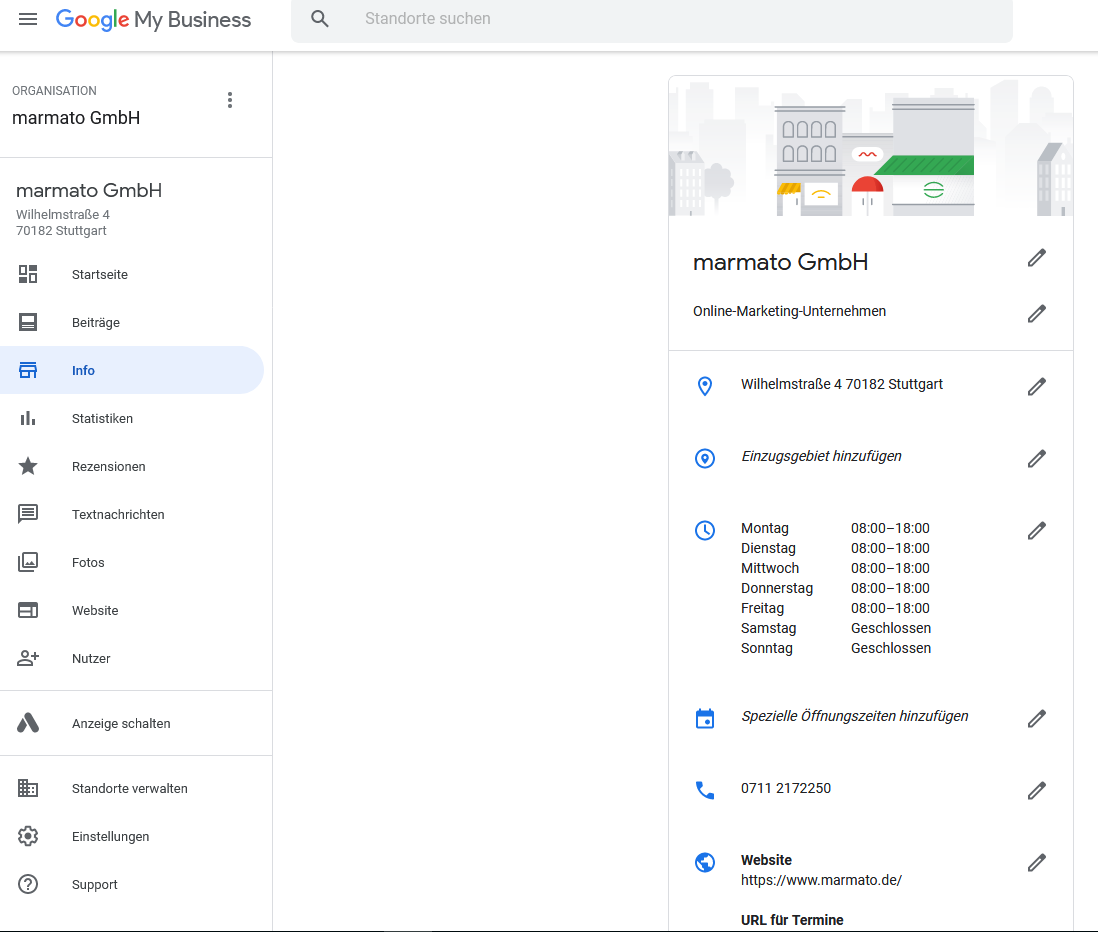Open the Support help icon
This screenshot has width=1098, height=932.
coord(27,884)
